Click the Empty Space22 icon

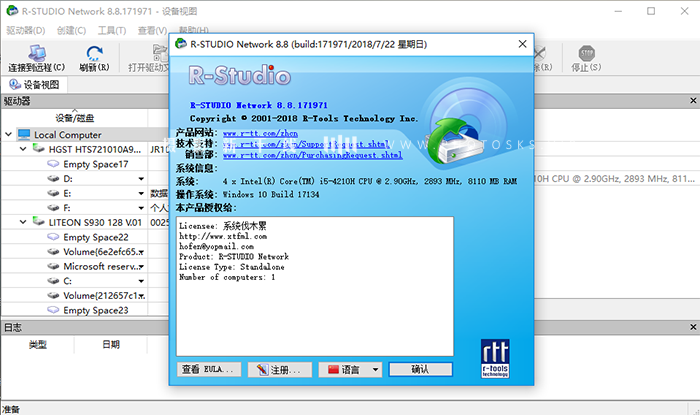click(53, 237)
